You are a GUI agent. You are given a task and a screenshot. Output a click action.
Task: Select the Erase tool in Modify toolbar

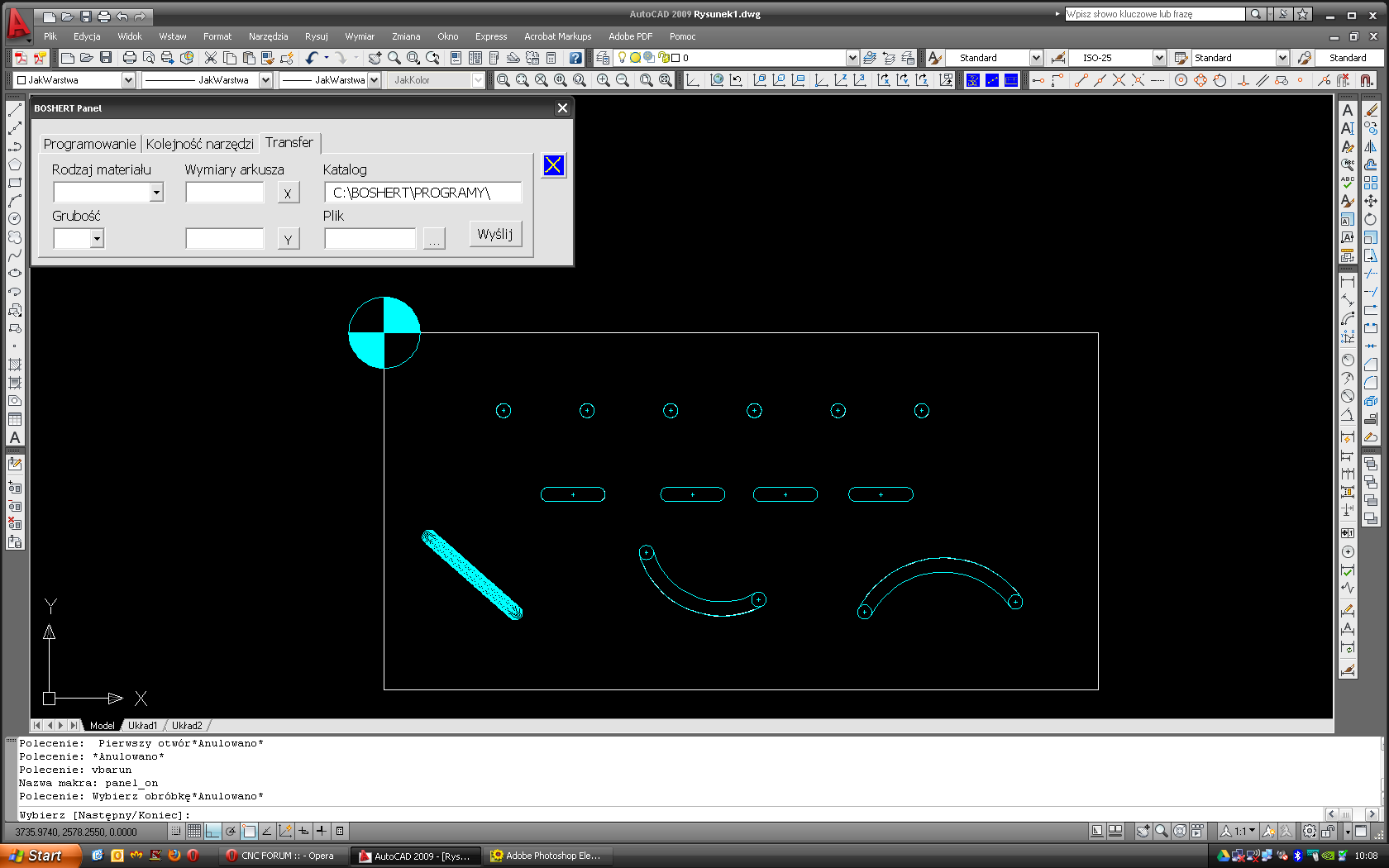[1371, 110]
